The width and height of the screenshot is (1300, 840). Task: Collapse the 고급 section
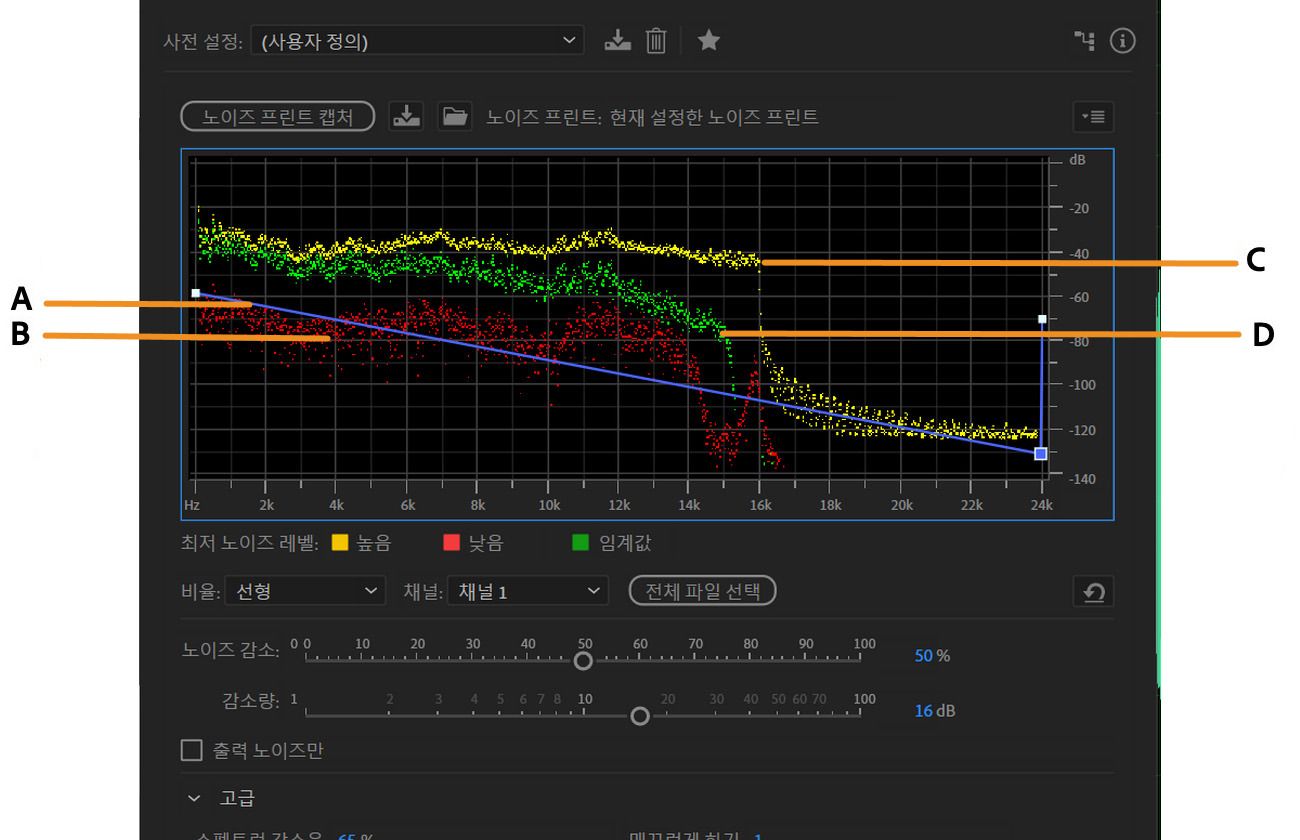point(194,798)
